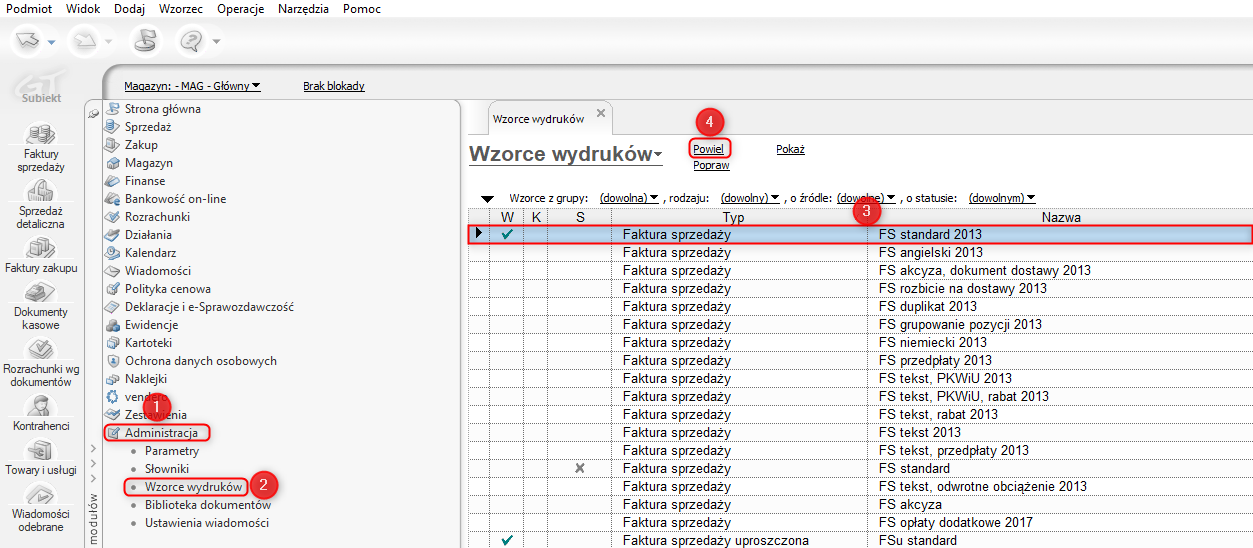
Task: Toggle W checkmark for FSu standard row
Action: point(507,540)
